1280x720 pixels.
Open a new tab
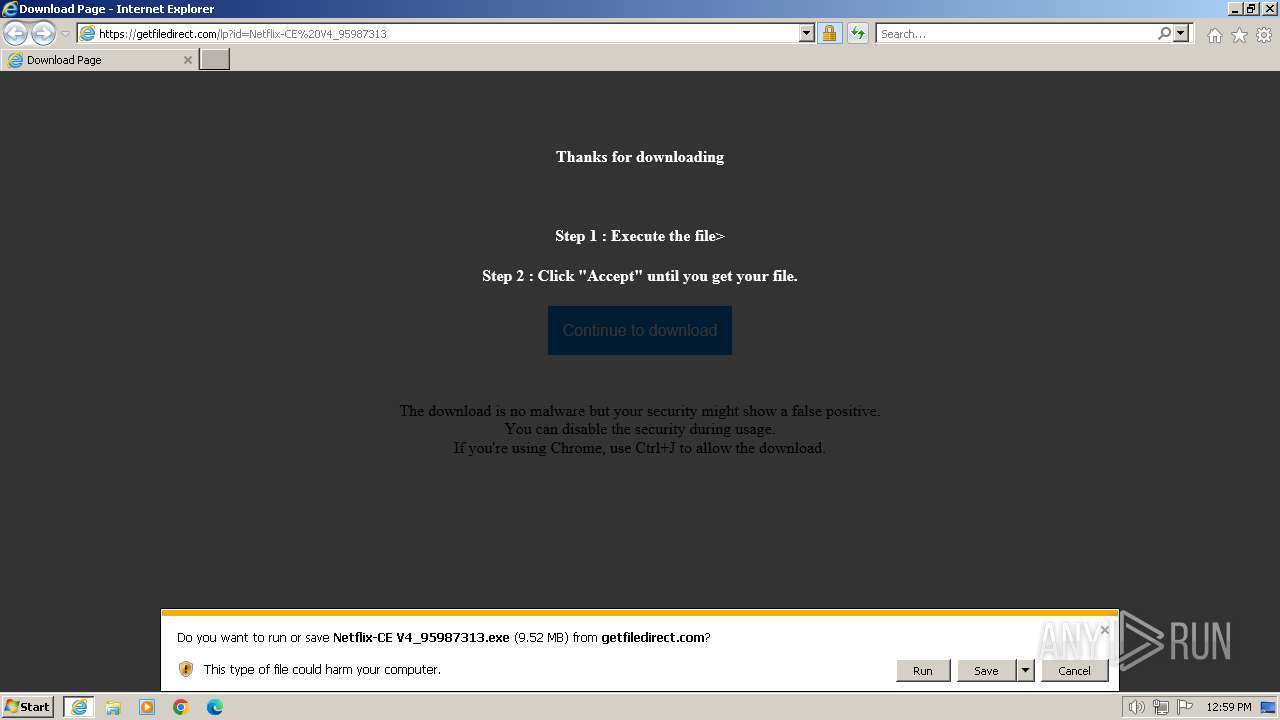215,60
